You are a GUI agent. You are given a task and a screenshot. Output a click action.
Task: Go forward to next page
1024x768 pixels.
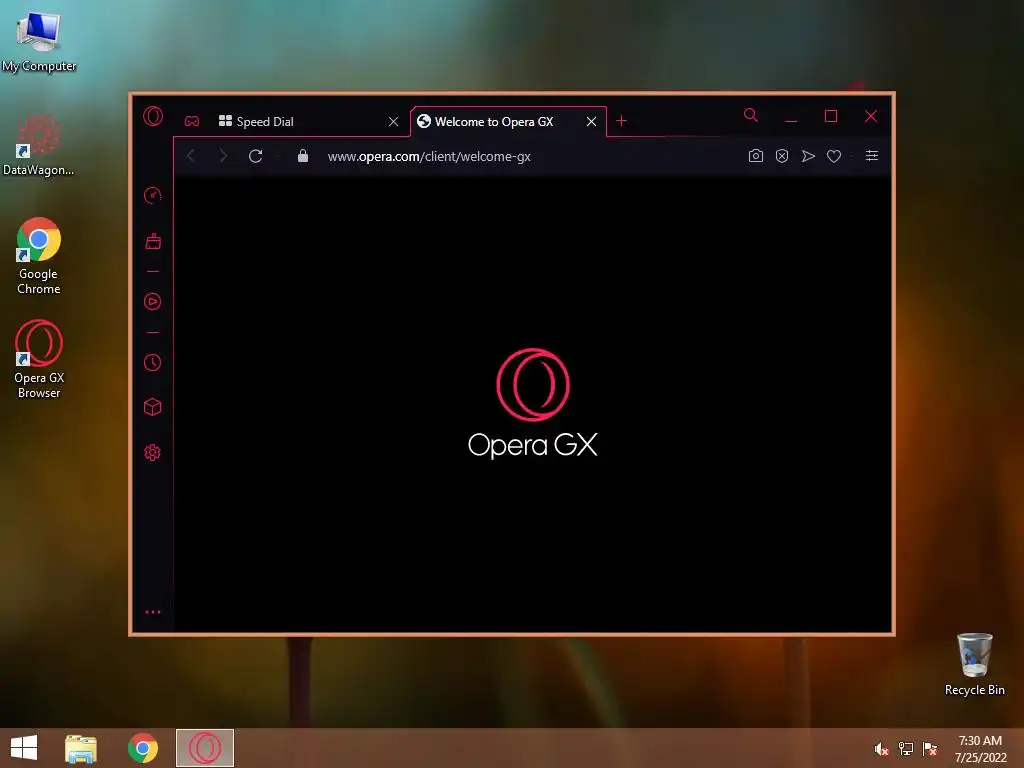(223, 156)
